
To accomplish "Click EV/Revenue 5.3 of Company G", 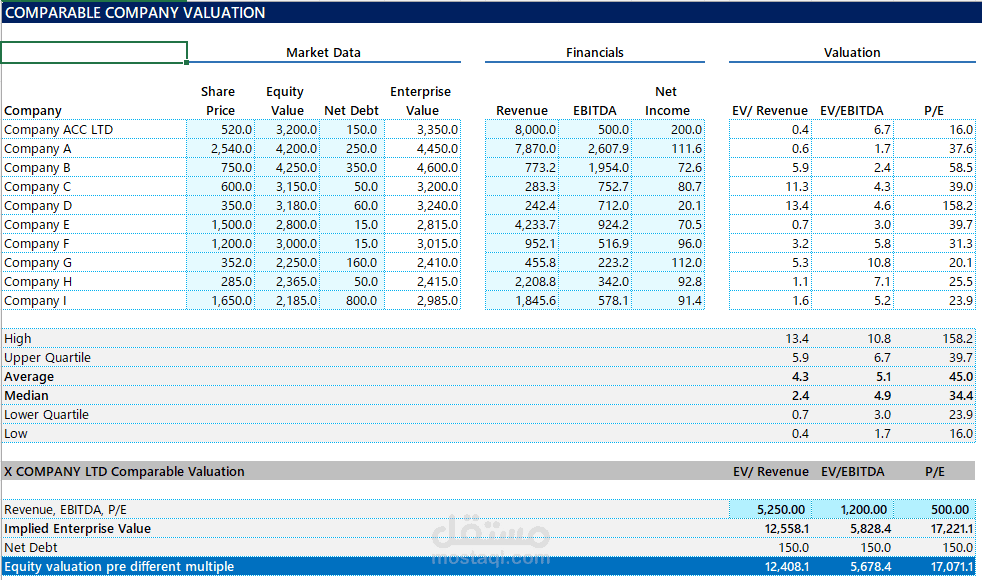I will tap(770, 262).
